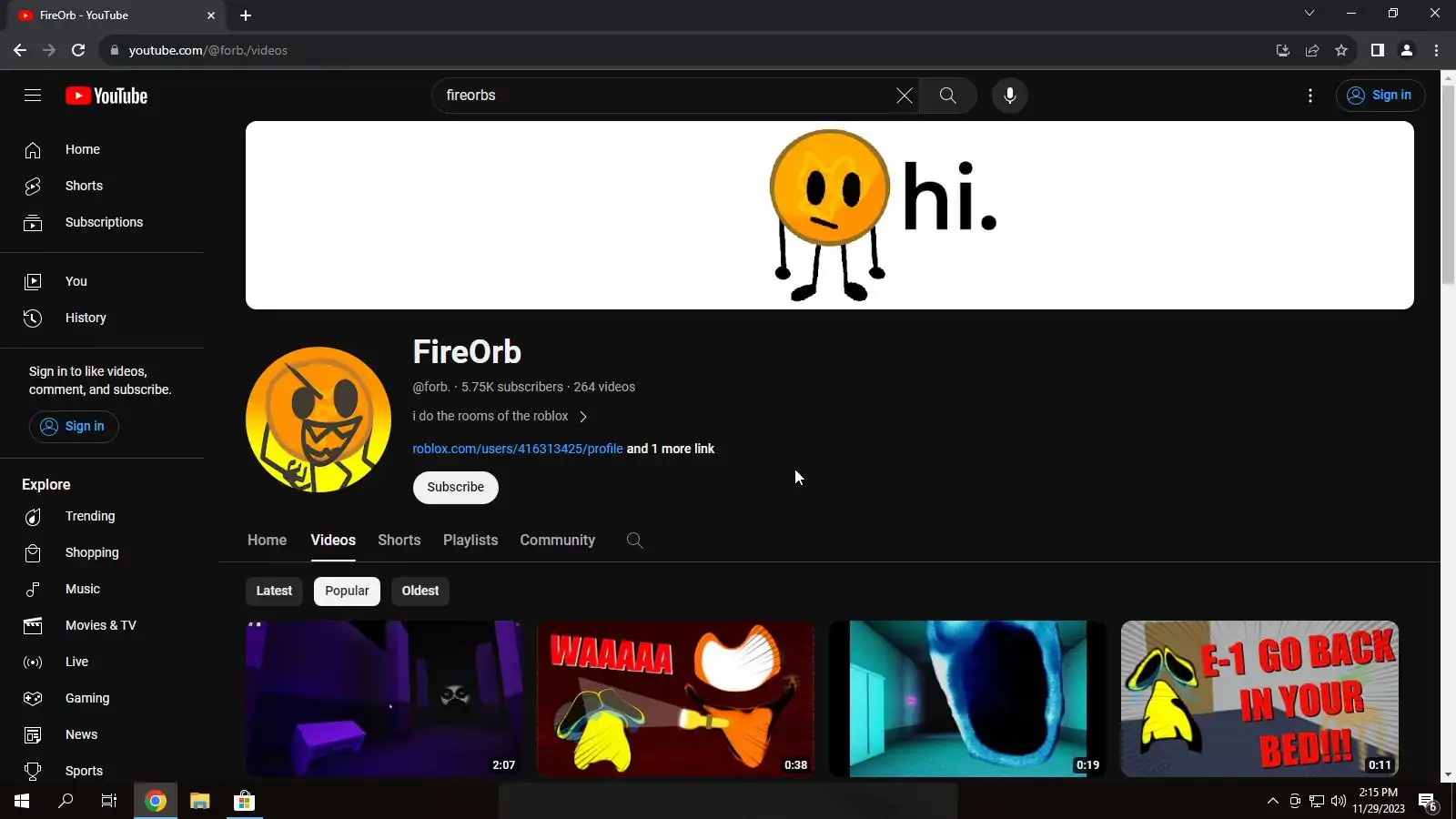
Task: Close the FireOrb browser tab
Action: 211,15
